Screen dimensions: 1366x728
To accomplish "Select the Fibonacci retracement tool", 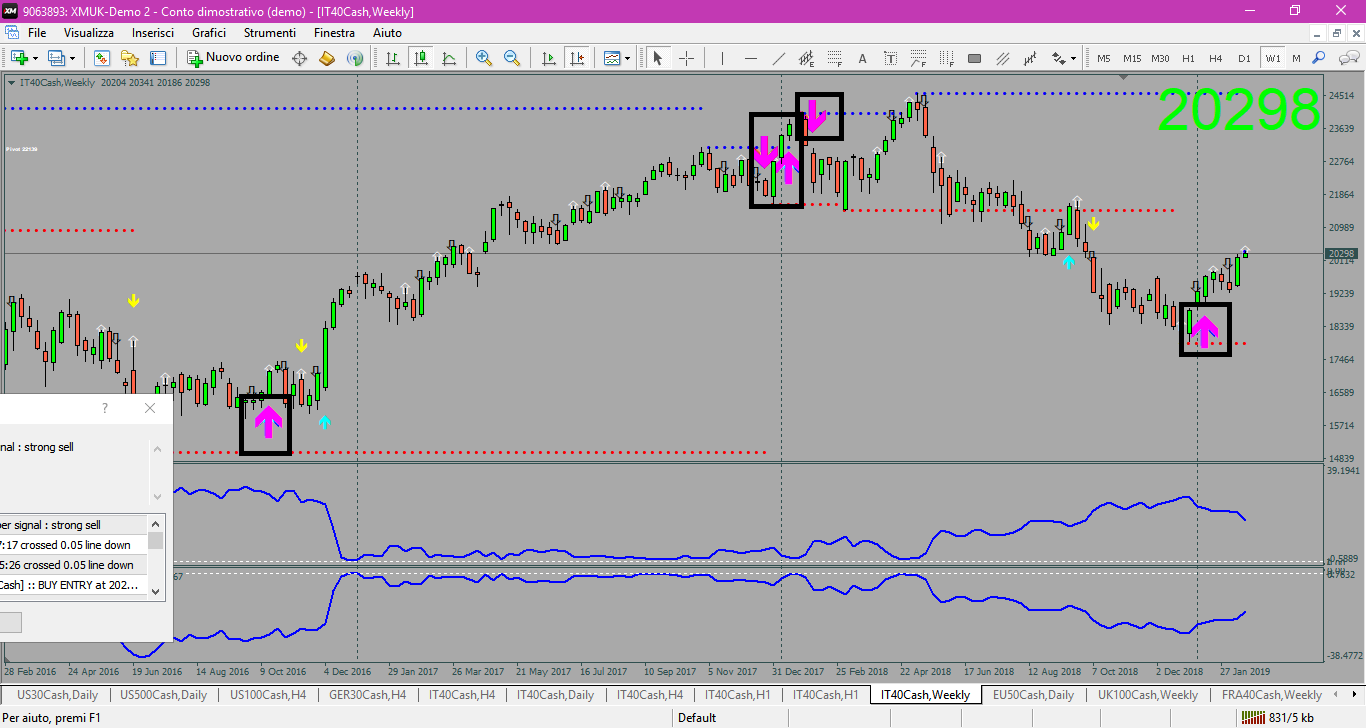I will point(834,58).
